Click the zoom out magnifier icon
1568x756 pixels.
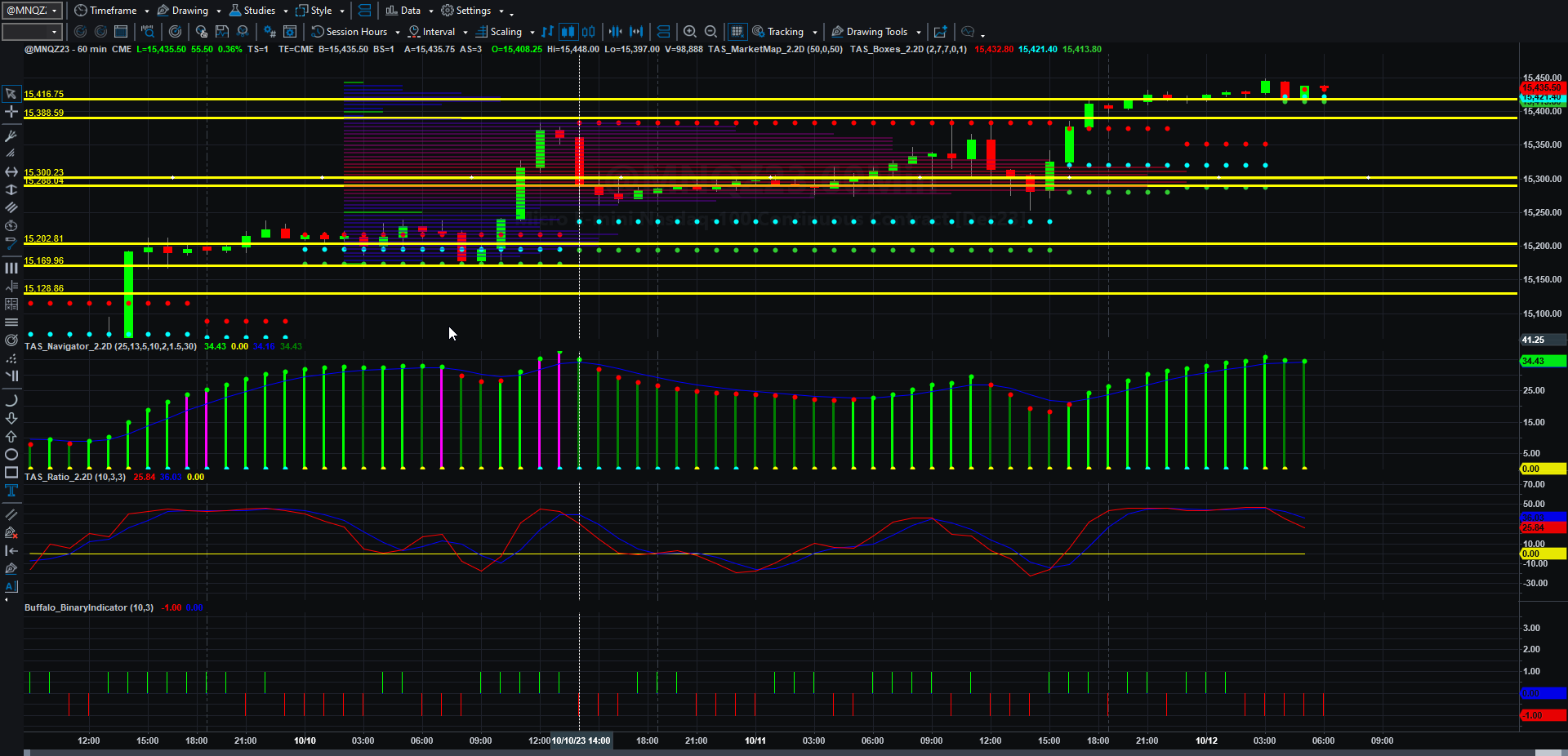click(x=710, y=31)
